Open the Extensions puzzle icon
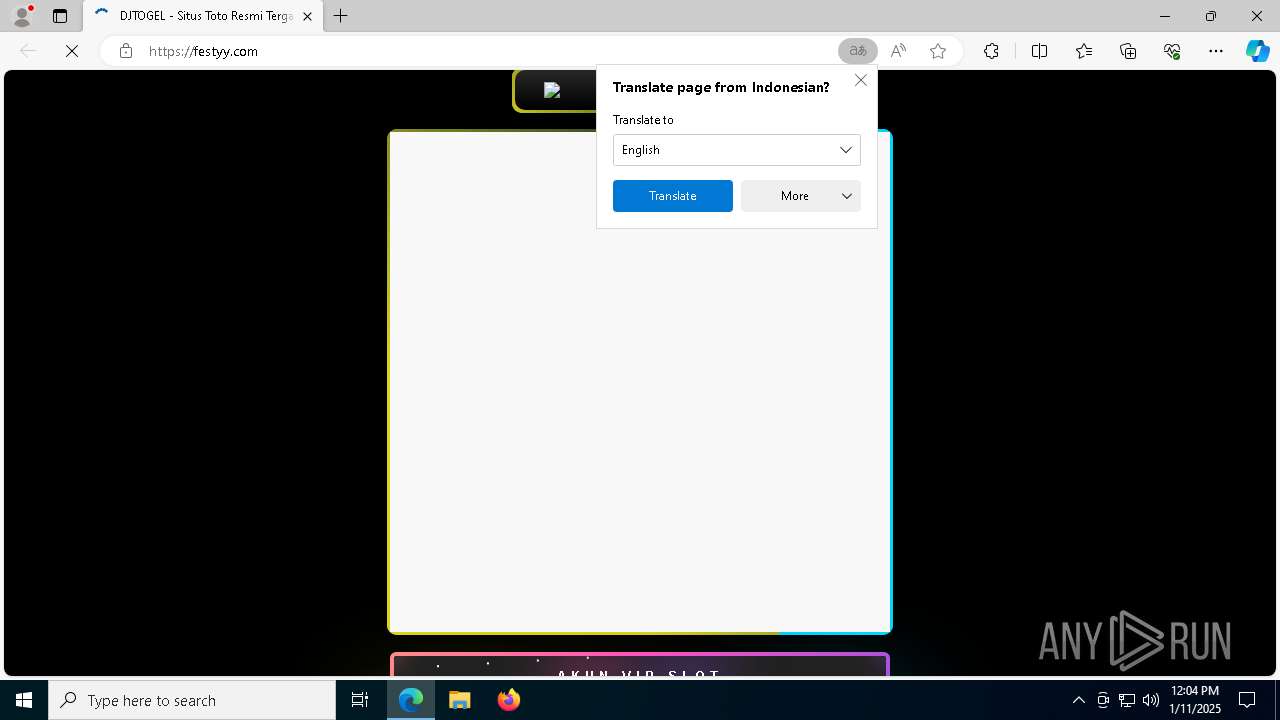The height and width of the screenshot is (720, 1280). pos(991,51)
